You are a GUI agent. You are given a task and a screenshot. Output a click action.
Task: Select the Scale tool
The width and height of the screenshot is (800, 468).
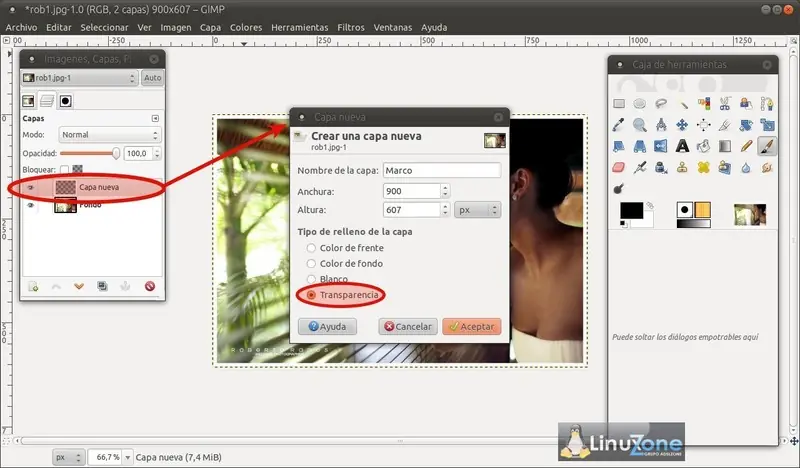pos(767,125)
